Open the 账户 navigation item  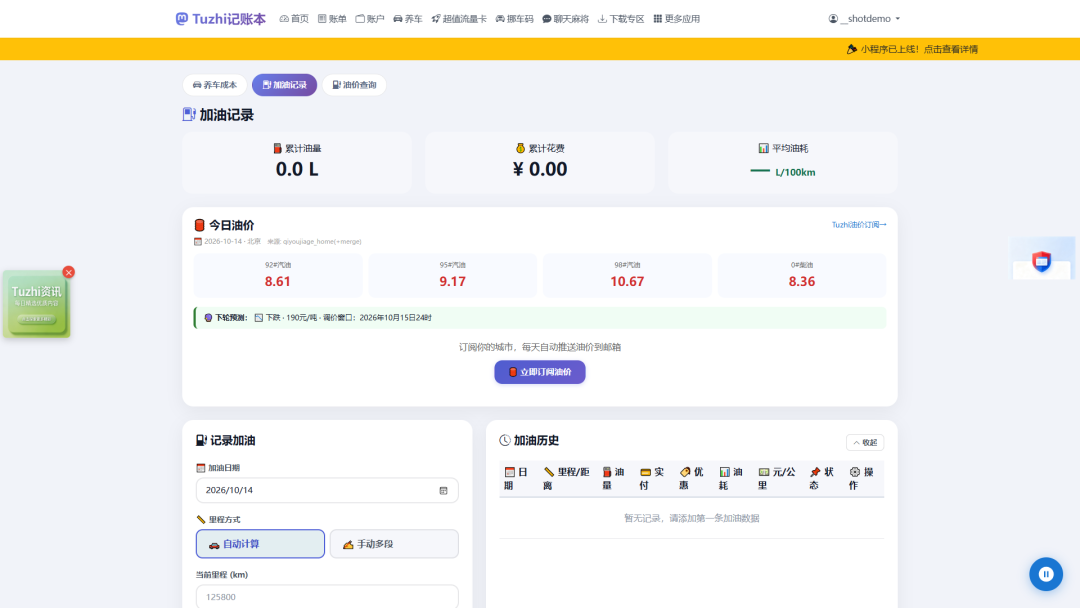pyautogui.click(x=370, y=19)
